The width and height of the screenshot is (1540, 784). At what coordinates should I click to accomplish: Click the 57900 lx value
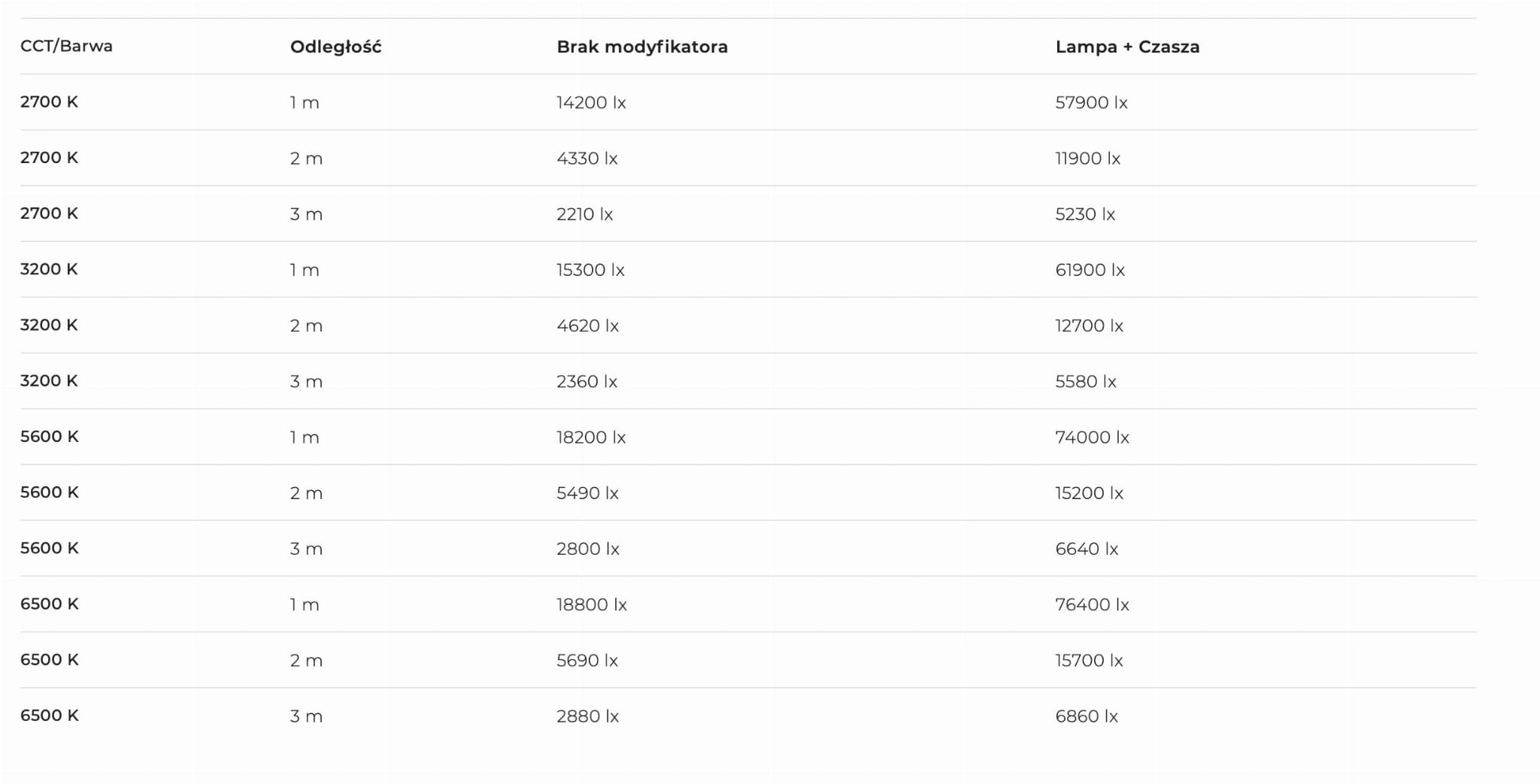1091,102
